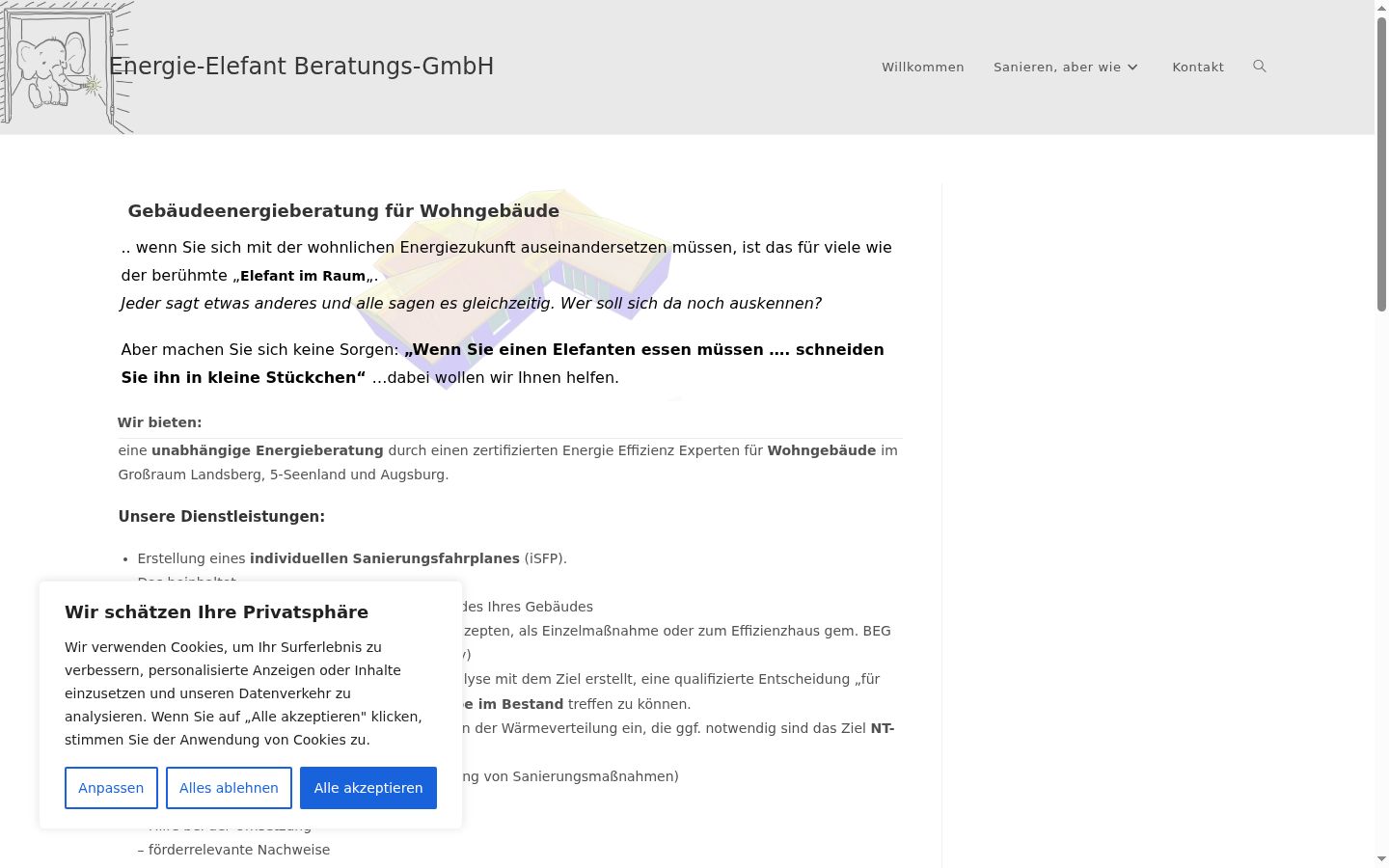This screenshot has width=1389, height=868.
Task: Open the Sanieren, aber wie menu
Action: tap(1066, 67)
